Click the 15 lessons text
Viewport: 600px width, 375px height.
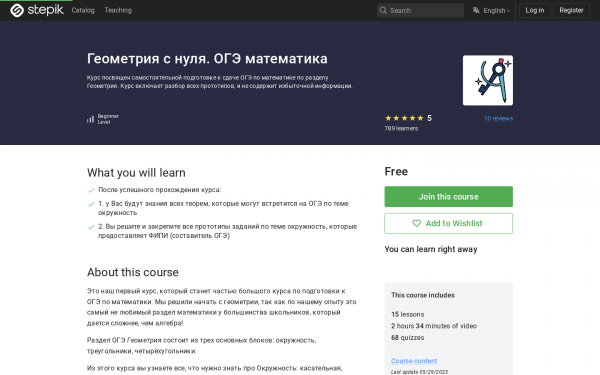[408, 314]
